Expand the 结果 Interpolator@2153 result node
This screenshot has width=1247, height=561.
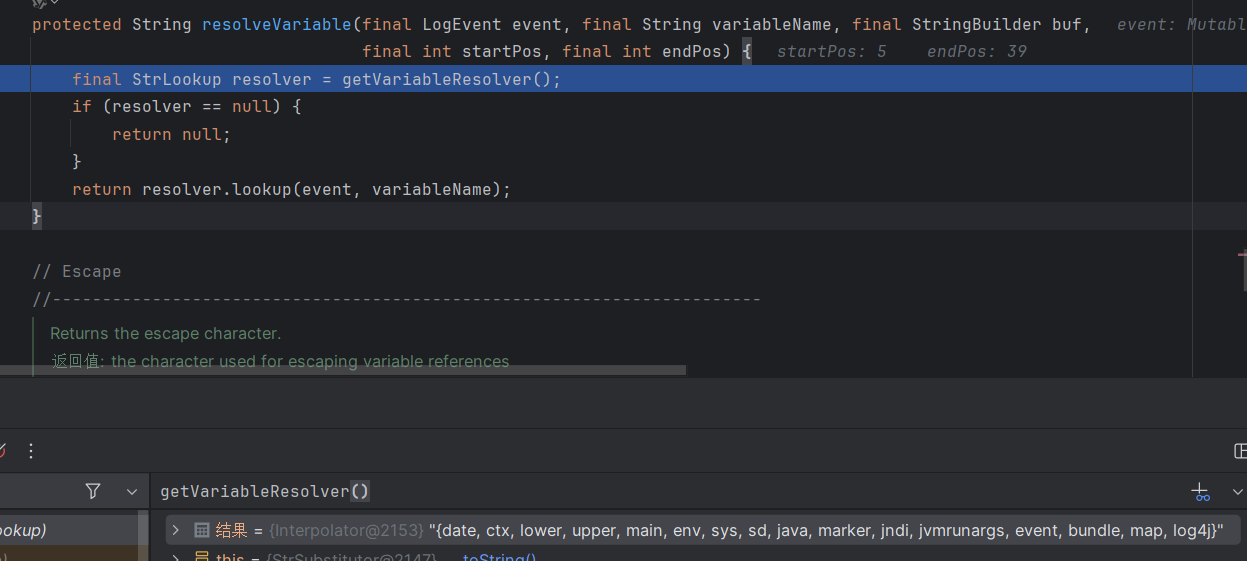pos(176,530)
